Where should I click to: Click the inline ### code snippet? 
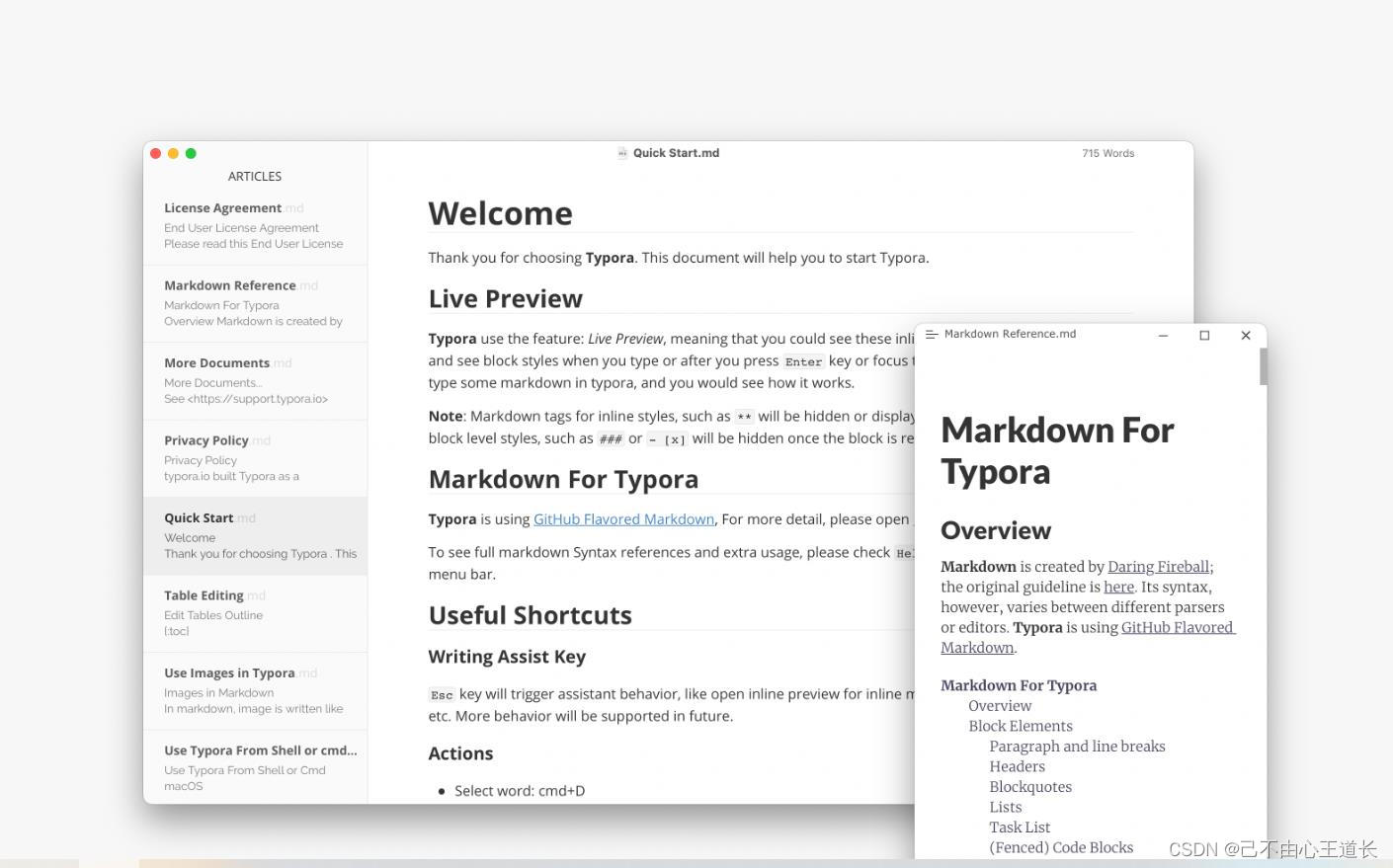pos(611,439)
